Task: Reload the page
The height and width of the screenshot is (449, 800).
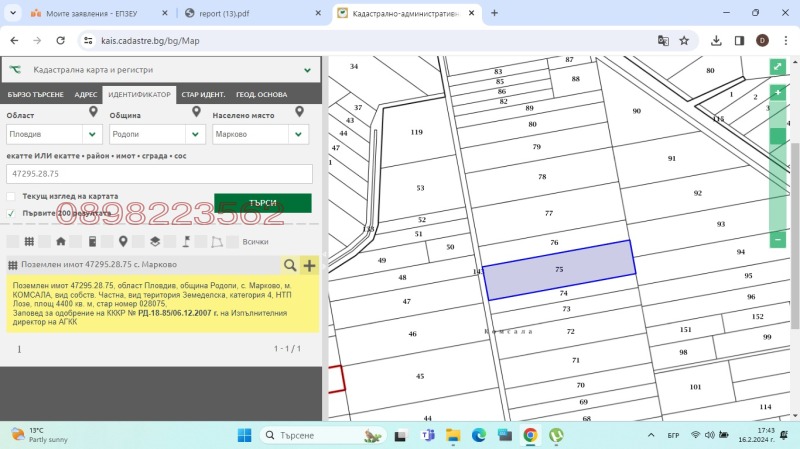Action: point(60,41)
